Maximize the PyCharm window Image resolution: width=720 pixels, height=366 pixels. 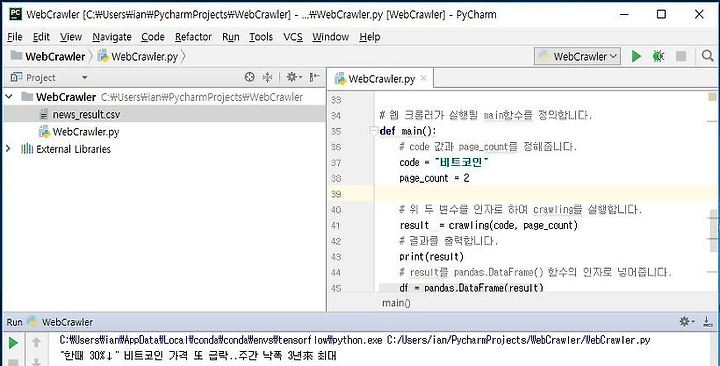[661, 14]
